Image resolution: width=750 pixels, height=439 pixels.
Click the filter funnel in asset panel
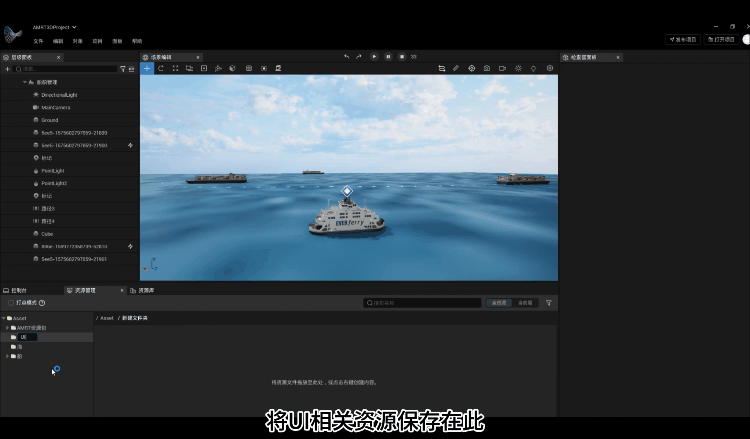coord(549,303)
